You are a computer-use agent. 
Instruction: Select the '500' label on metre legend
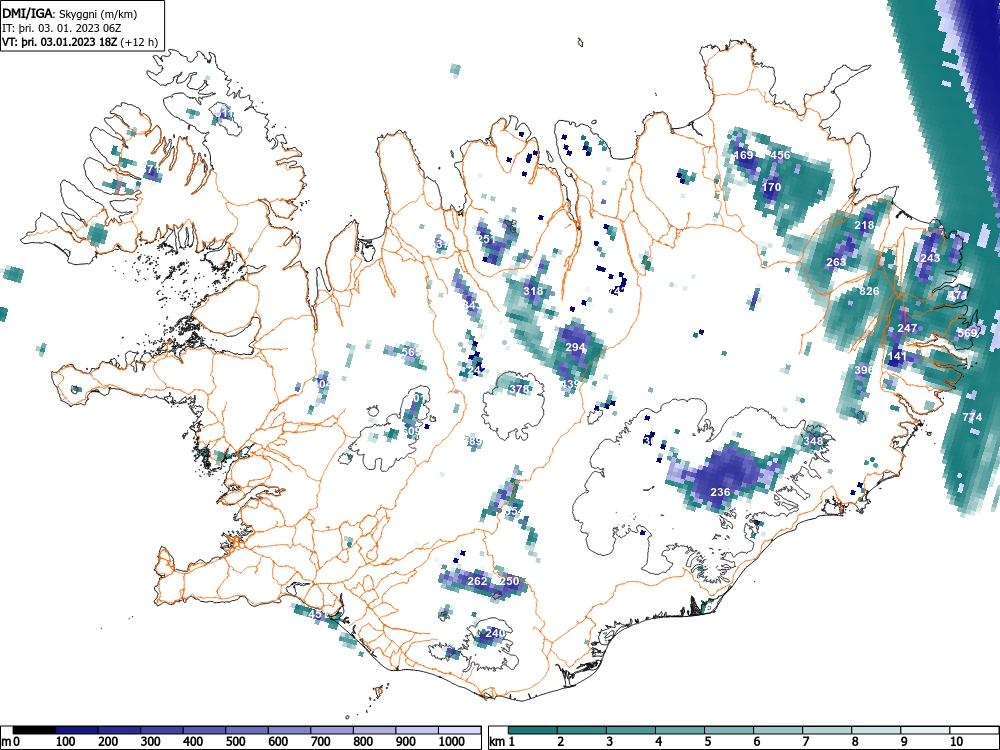235,742
